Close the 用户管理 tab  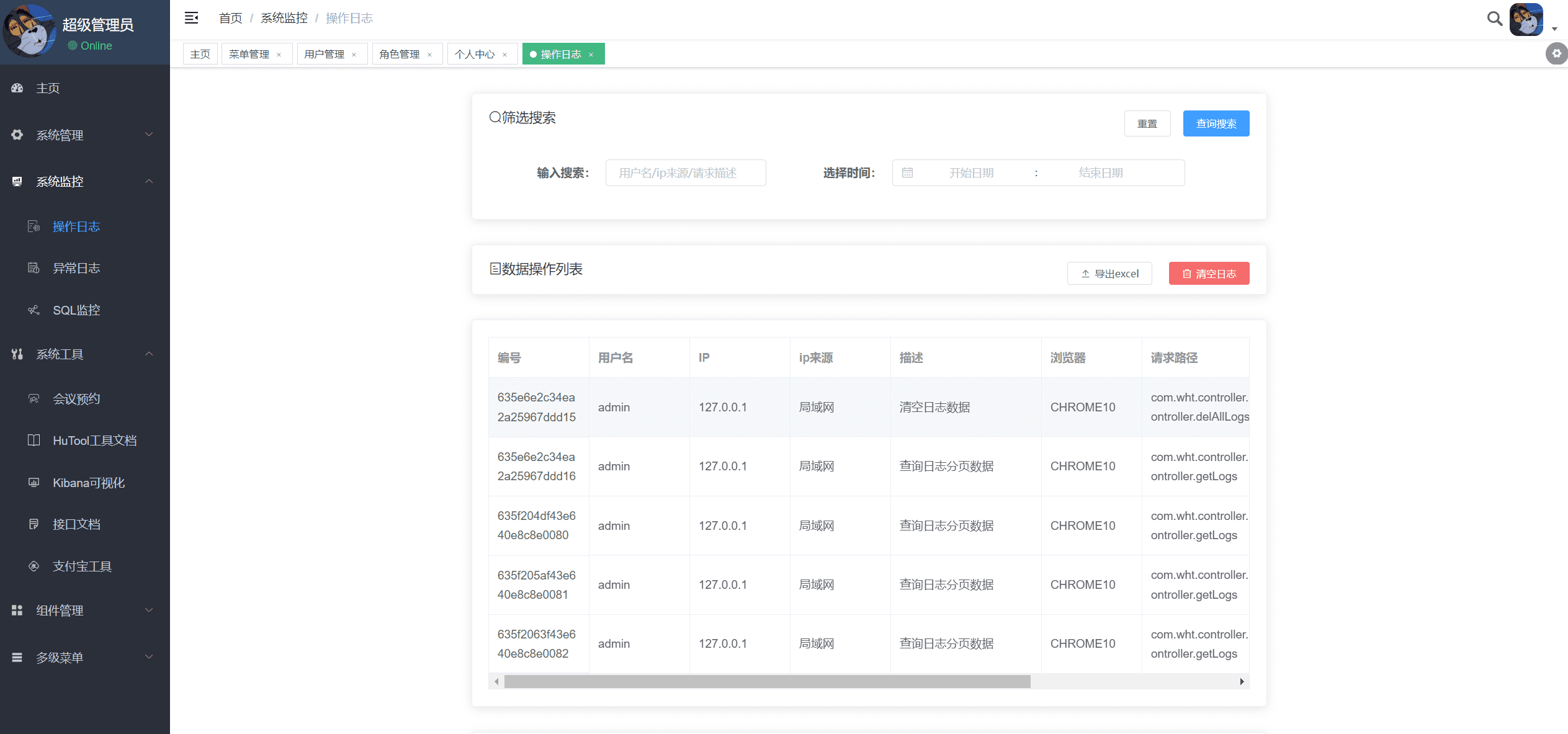[x=354, y=55]
